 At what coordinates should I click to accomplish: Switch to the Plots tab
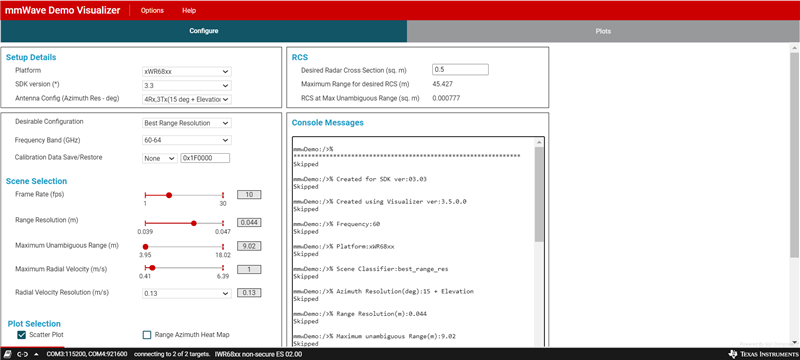(603, 31)
